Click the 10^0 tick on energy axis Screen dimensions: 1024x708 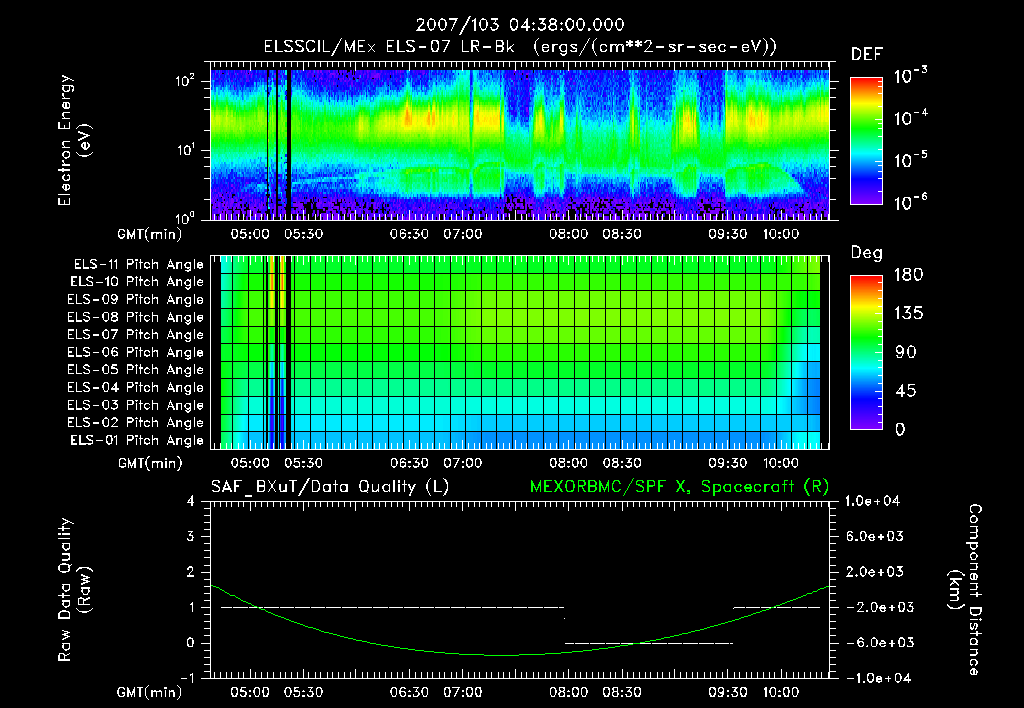pos(185,217)
